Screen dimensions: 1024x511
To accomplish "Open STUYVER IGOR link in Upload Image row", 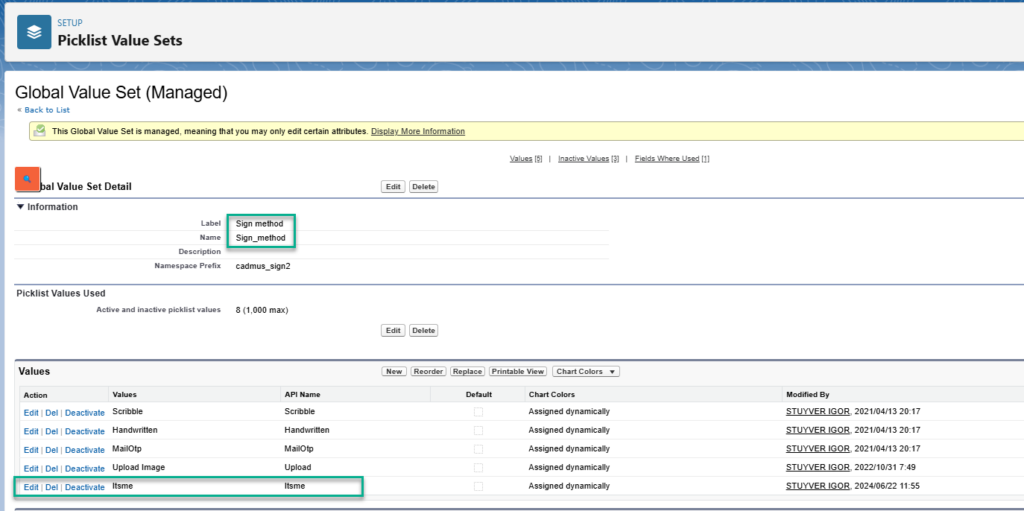I will pos(818,467).
